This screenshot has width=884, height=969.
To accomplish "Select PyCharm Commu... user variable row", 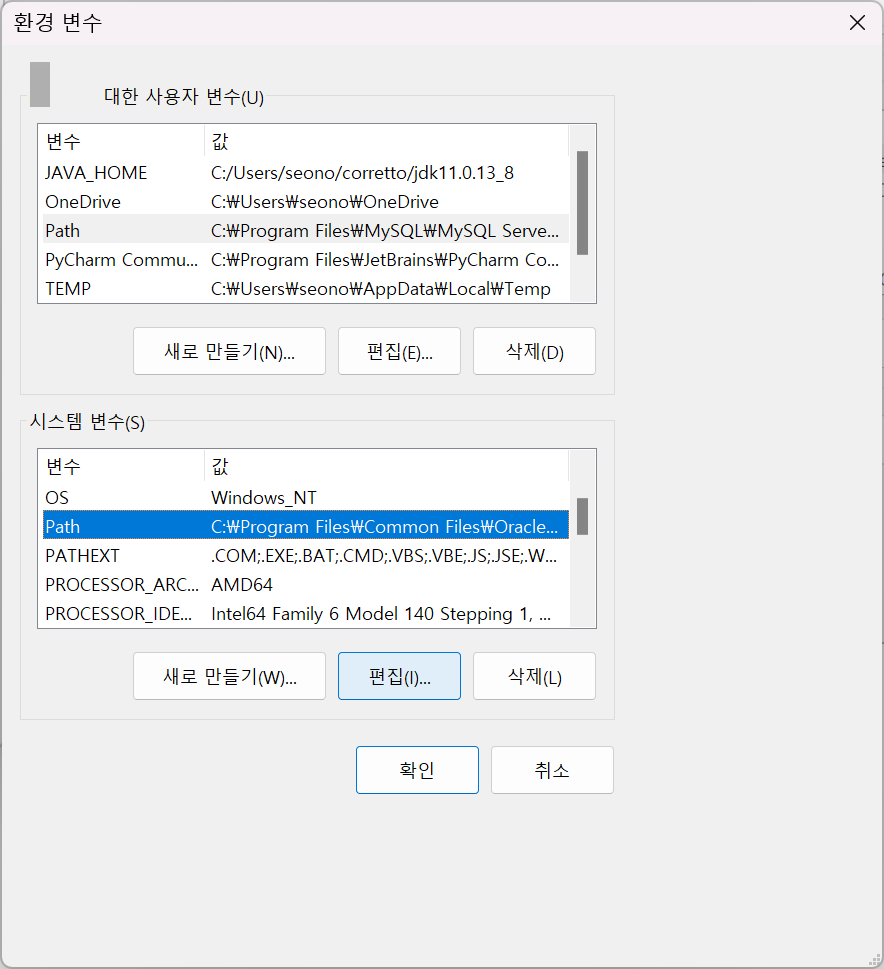I will point(305,260).
